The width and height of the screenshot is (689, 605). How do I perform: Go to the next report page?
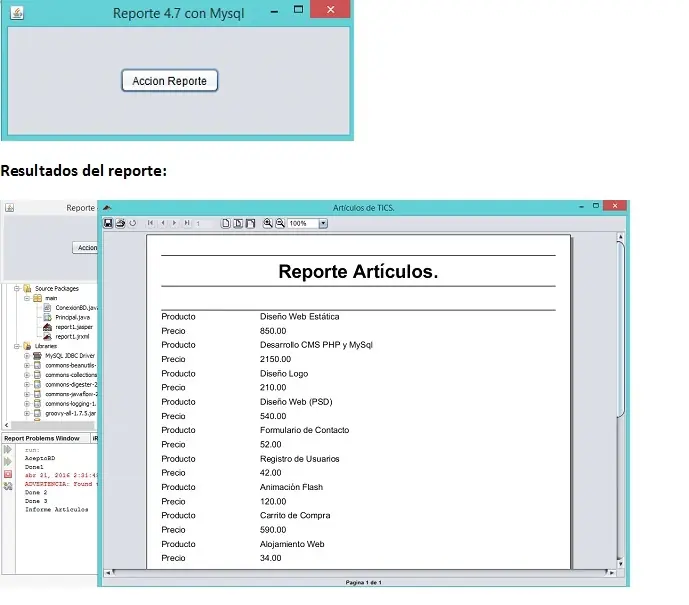point(175,223)
